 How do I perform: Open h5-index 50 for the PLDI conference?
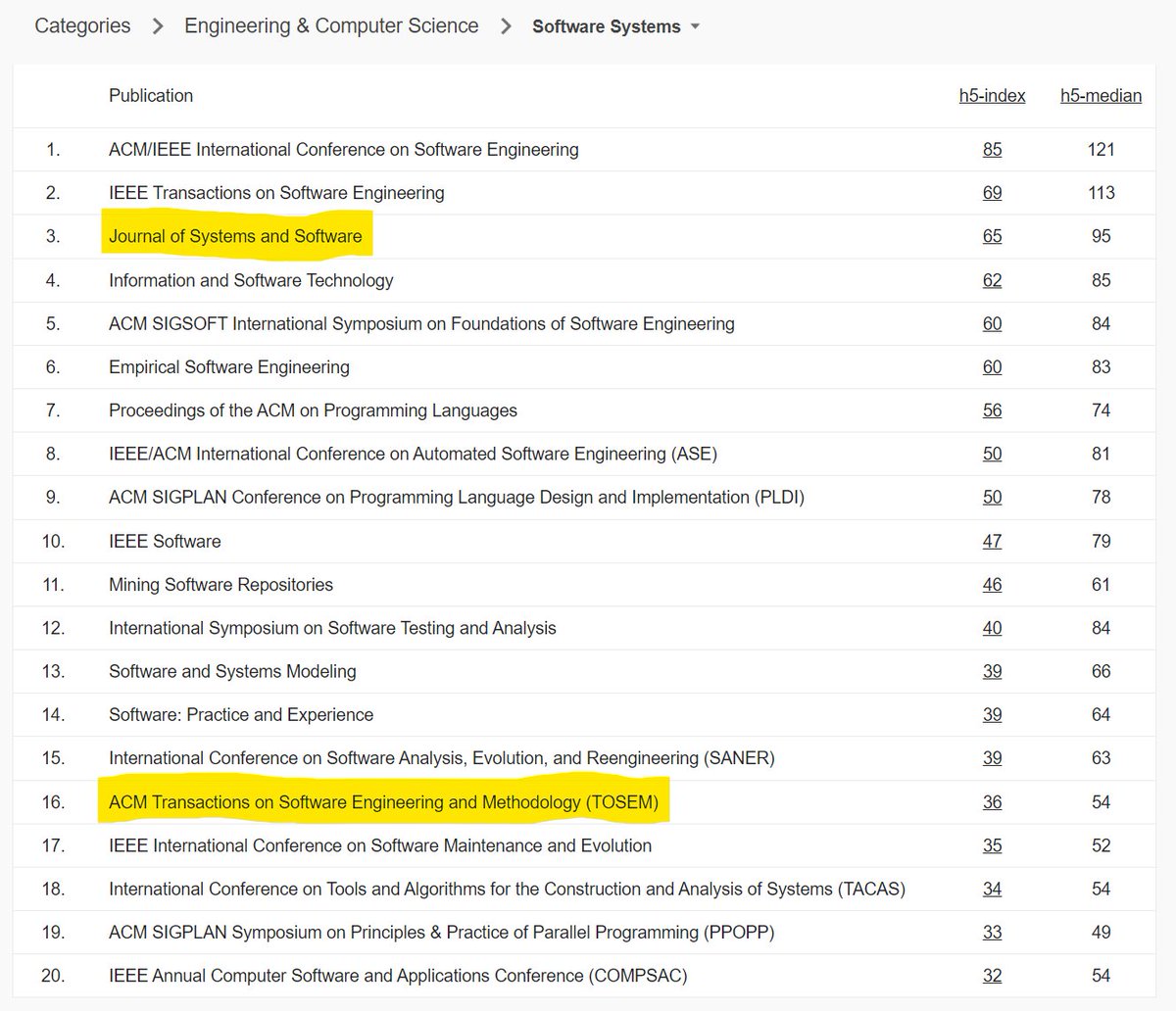(x=992, y=498)
